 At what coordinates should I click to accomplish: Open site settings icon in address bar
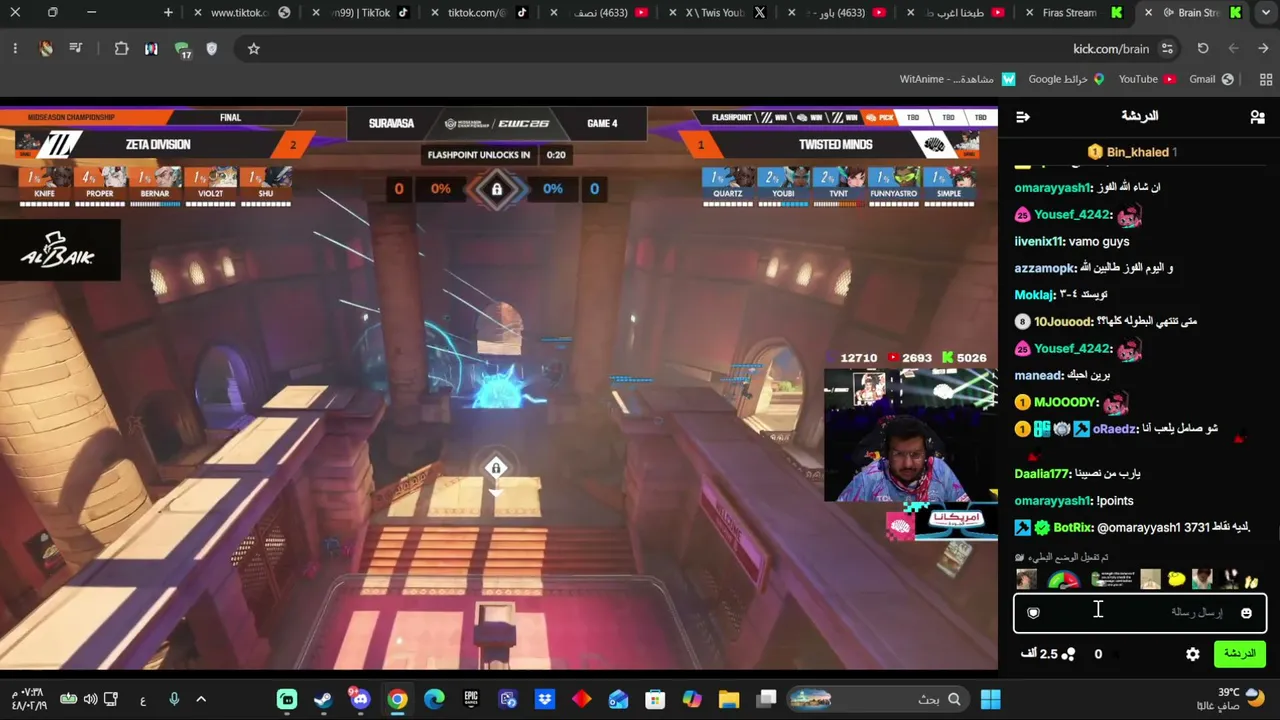click(1167, 48)
